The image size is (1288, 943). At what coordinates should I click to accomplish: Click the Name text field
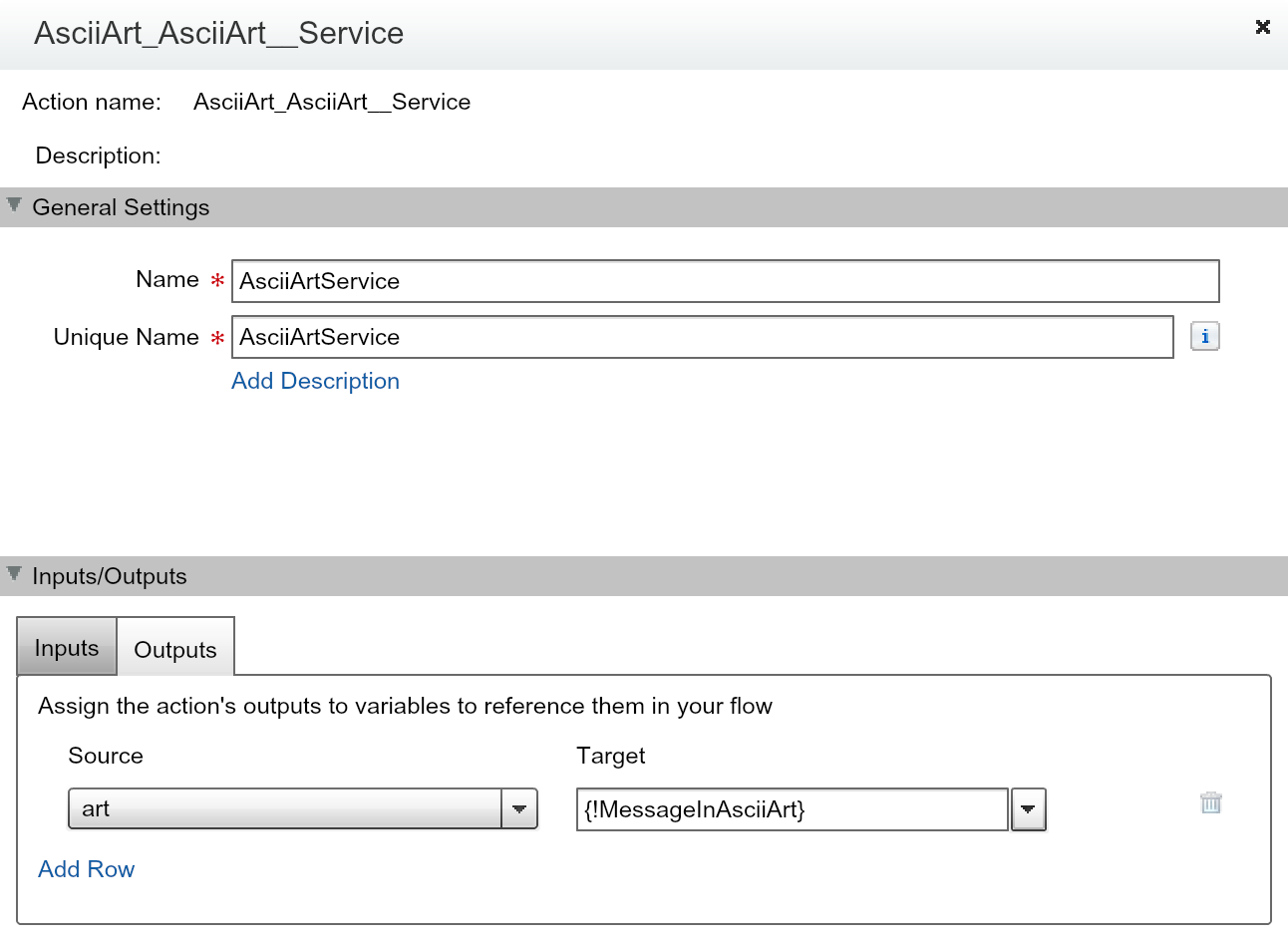point(725,281)
